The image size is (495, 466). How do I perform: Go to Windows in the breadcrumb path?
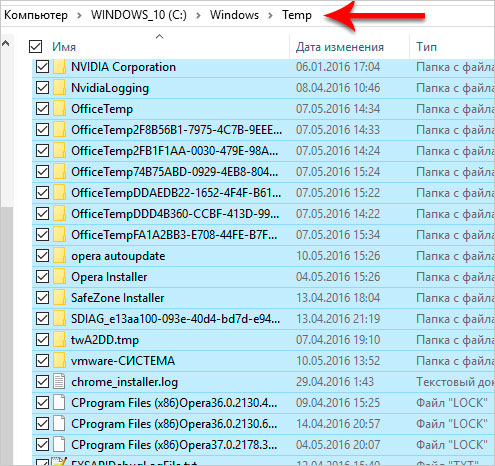234,15
